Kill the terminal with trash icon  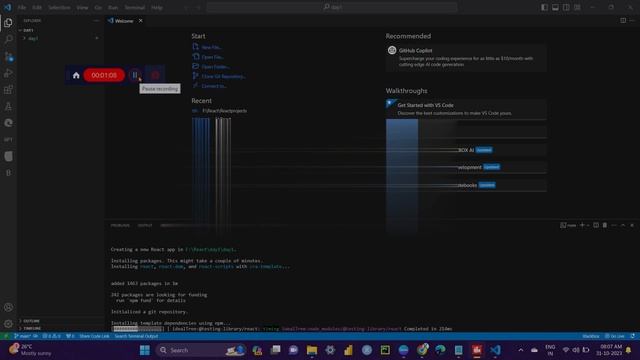605,225
